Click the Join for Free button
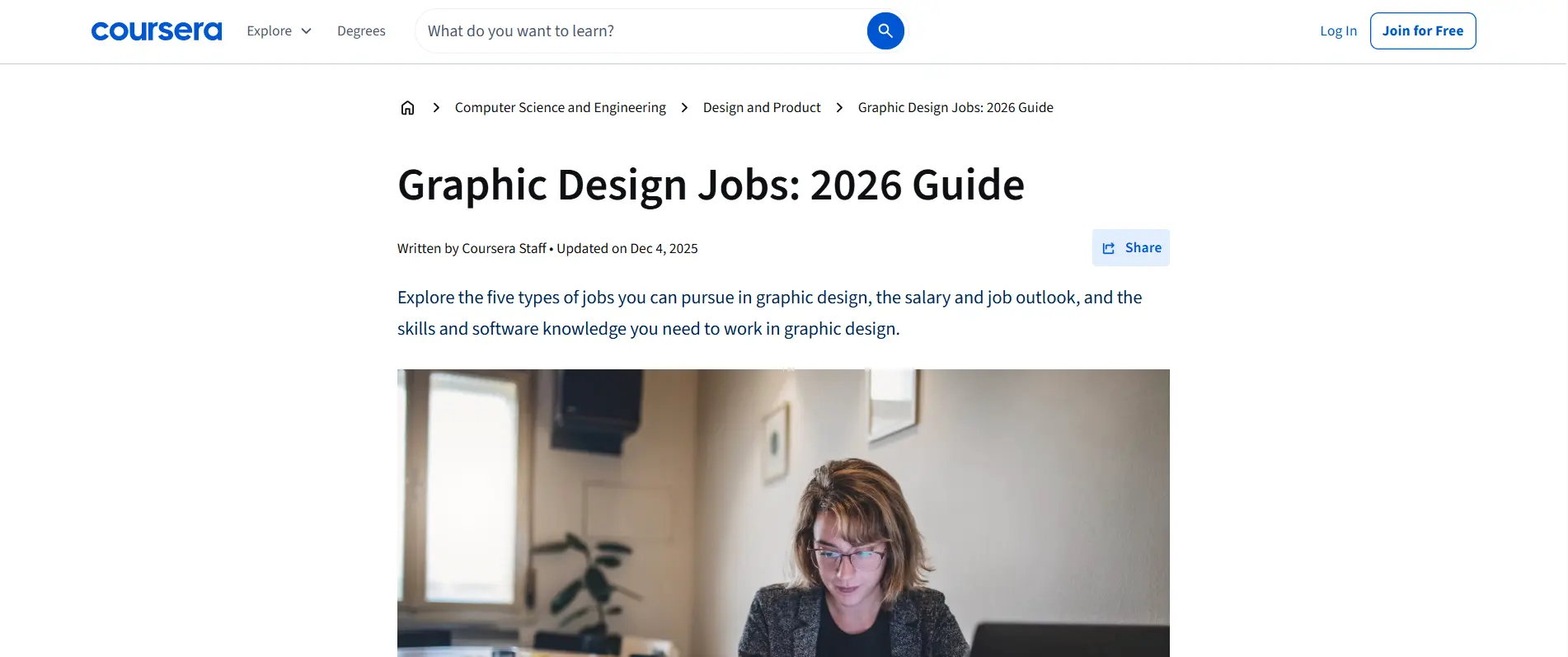Viewport: 1568px width, 657px height. 1423,31
